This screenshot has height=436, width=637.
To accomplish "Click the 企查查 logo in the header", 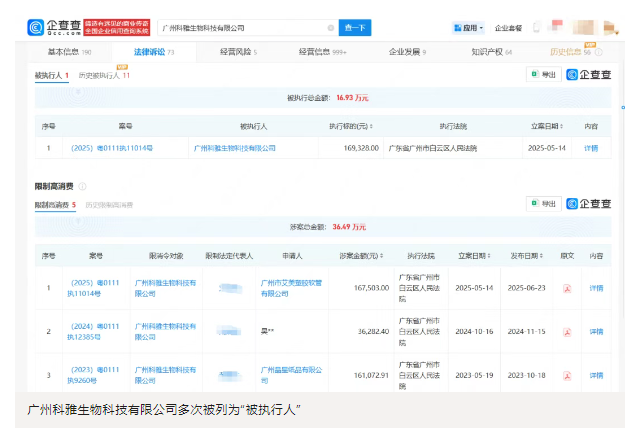I will click(55, 28).
